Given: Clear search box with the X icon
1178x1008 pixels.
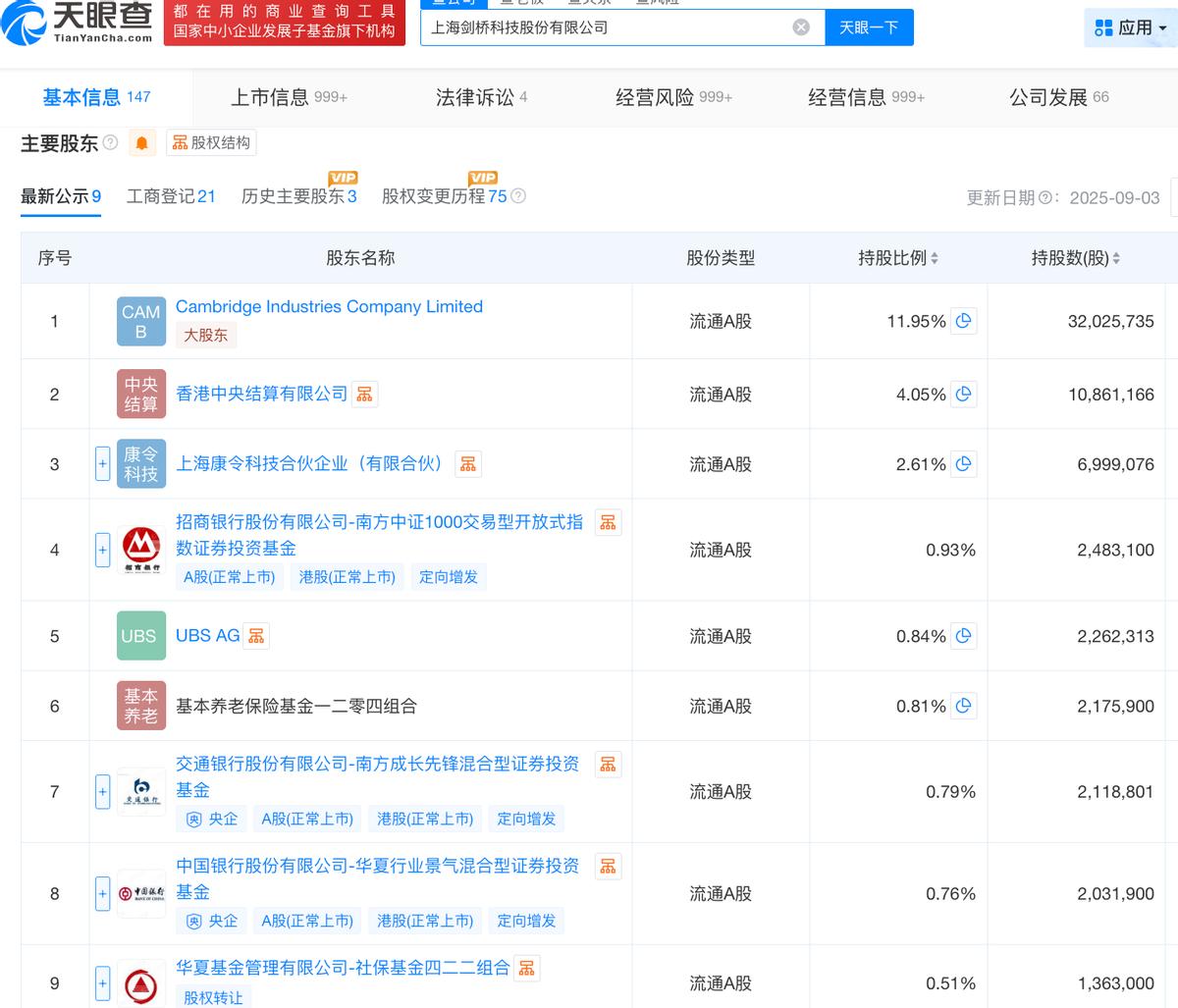Looking at the screenshot, I should (801, 27).
